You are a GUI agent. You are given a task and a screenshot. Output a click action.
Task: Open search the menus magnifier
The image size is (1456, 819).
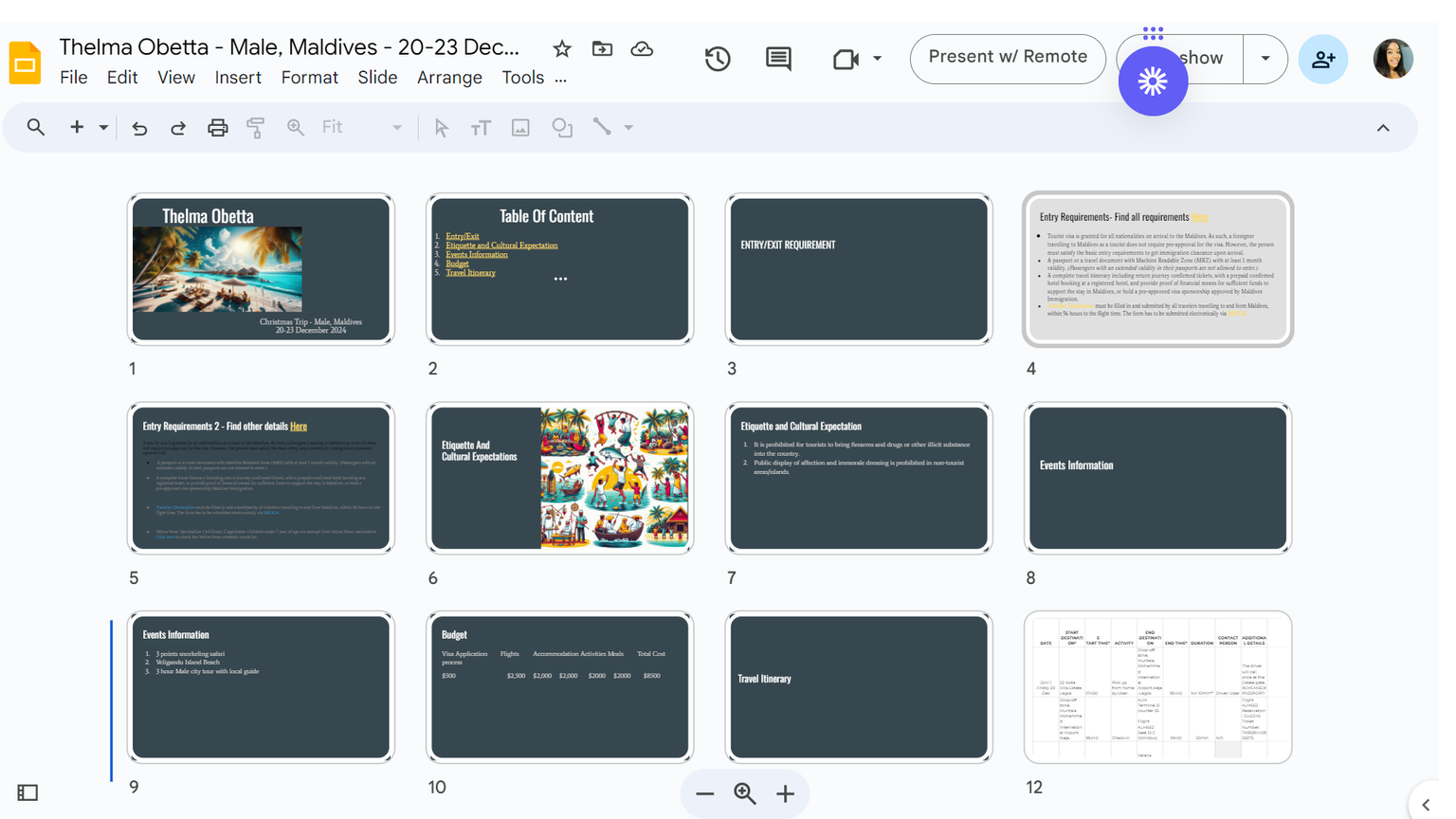coord(36,127)
